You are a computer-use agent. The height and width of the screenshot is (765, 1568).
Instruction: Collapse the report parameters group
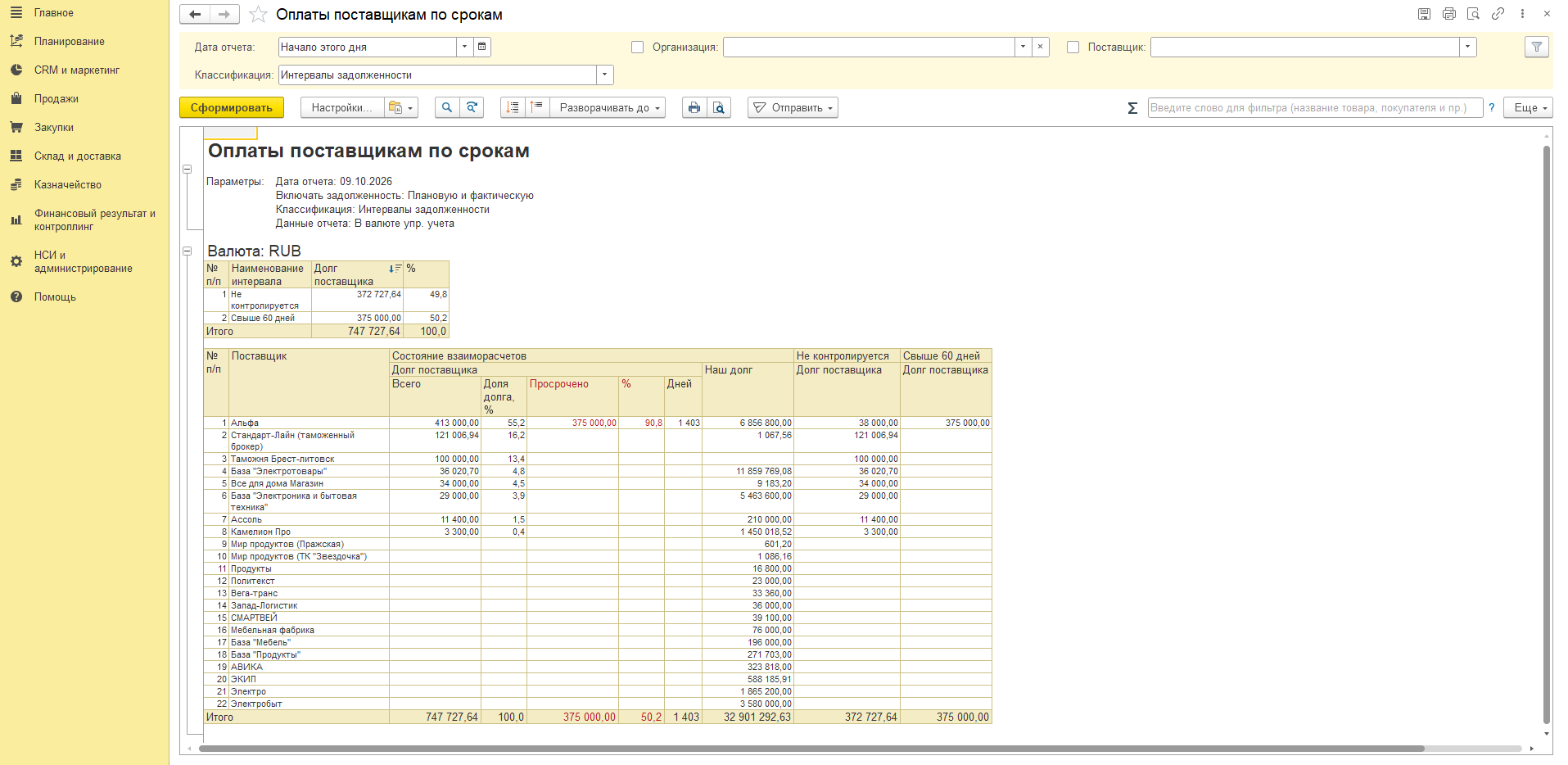(x=187, y=169)
